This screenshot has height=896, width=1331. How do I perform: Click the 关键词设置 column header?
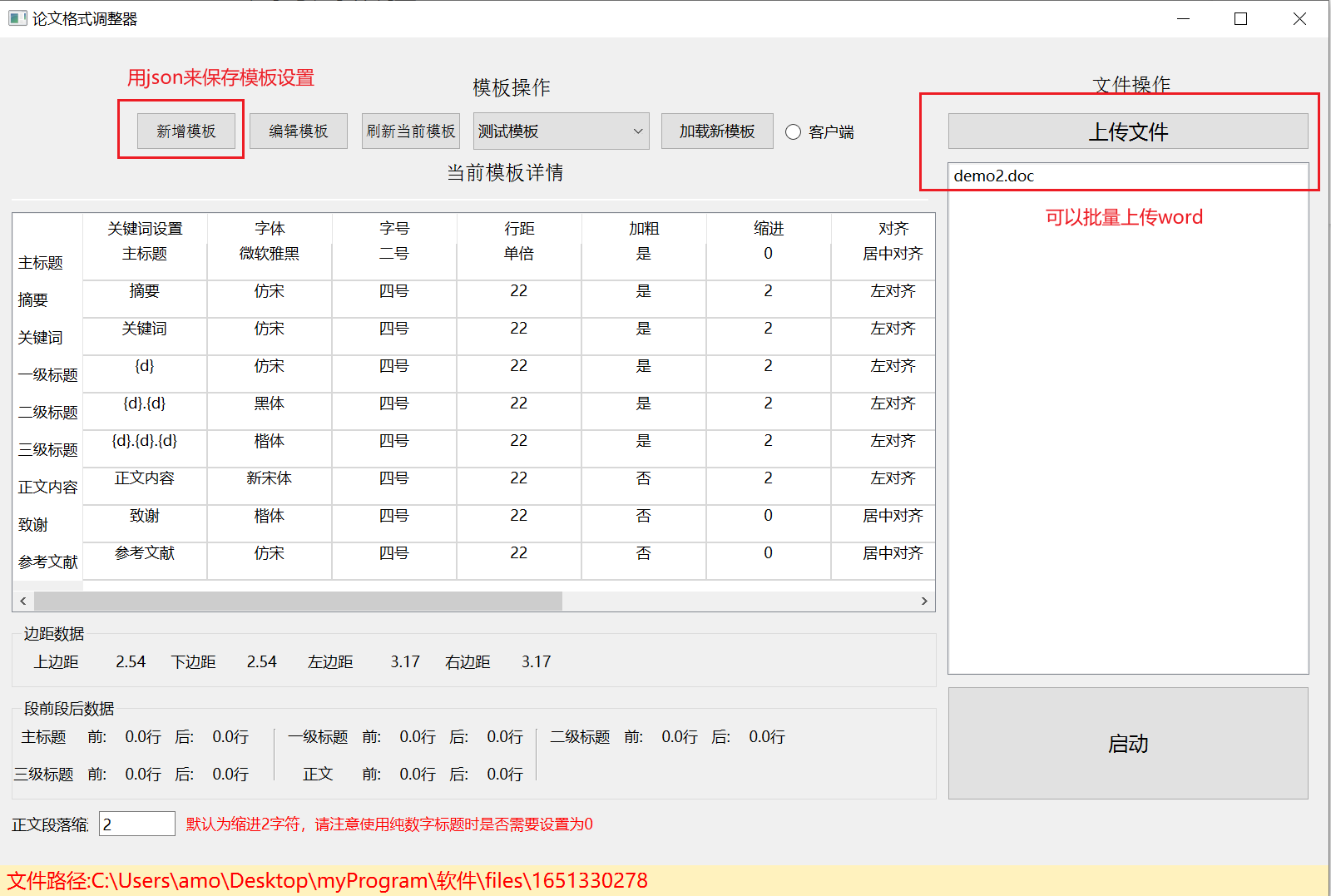[x=145, y=229]
